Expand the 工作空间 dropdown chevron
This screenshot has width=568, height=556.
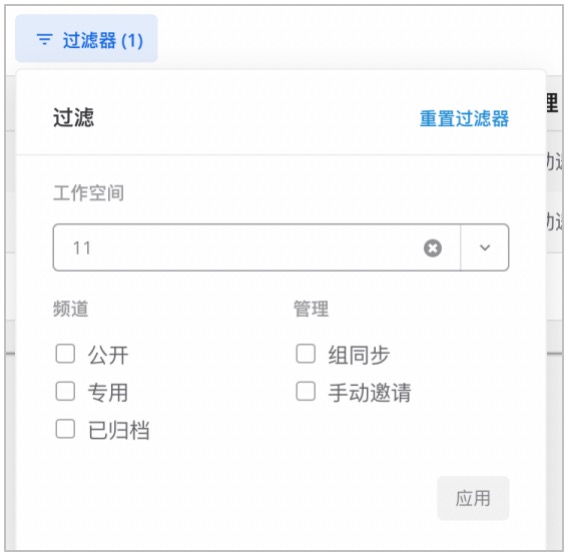tap(485, 248)
